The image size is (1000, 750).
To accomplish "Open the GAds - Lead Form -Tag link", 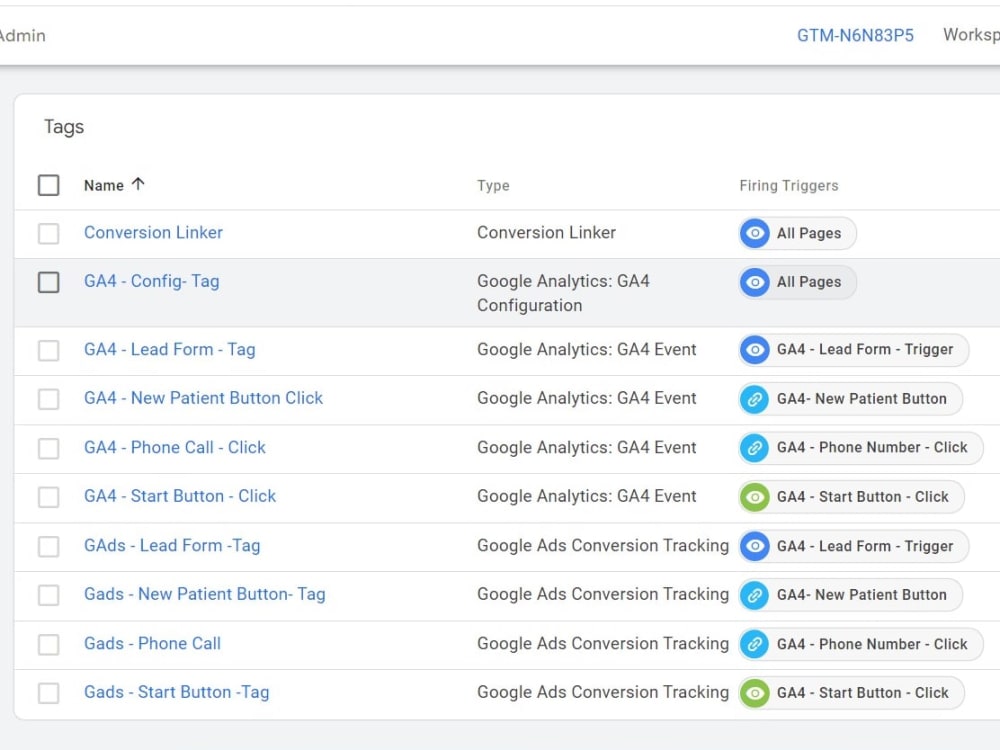I will (x=172, y=545).
